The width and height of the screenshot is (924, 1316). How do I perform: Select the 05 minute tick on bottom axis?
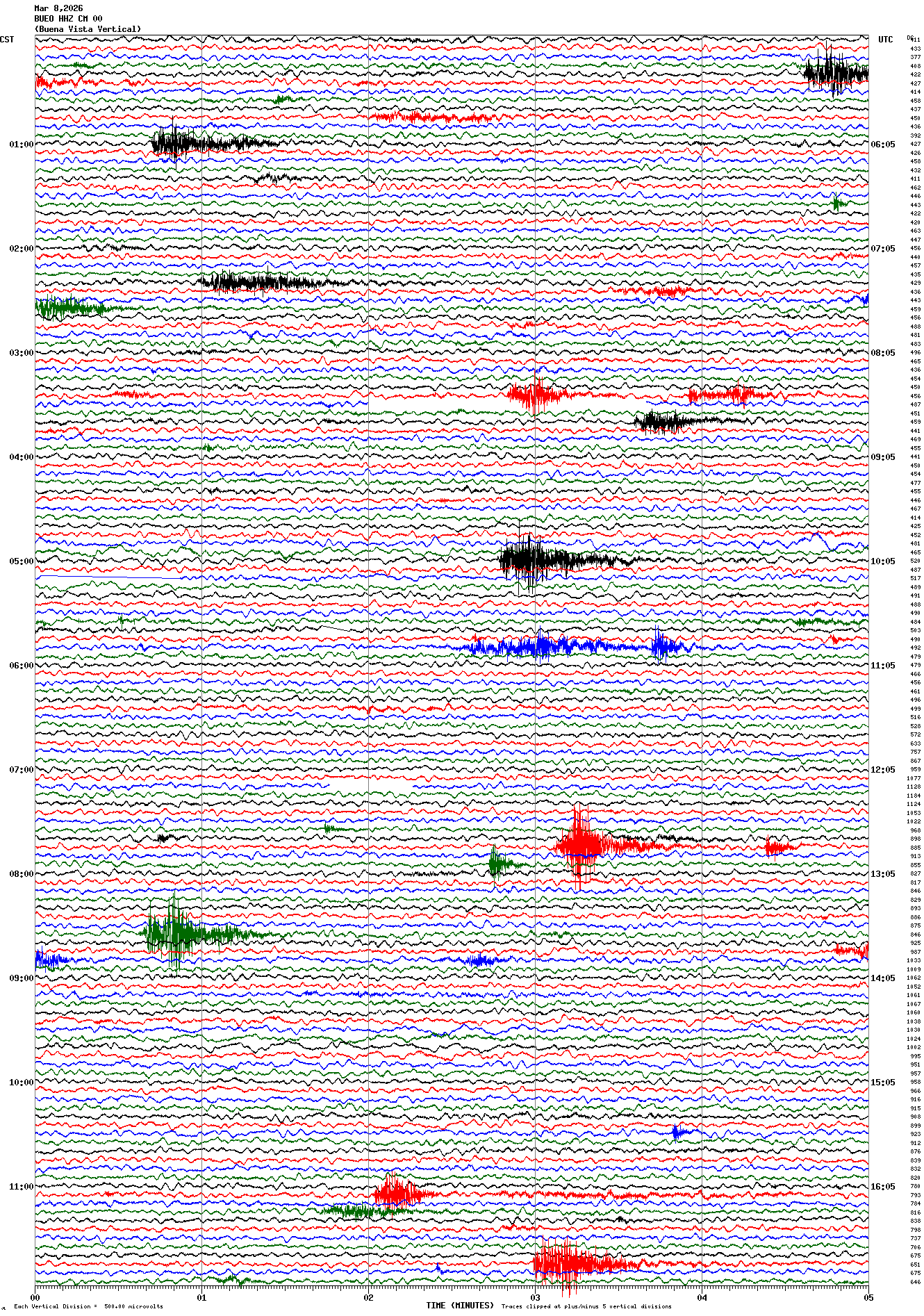click(x=868, y=1297)
